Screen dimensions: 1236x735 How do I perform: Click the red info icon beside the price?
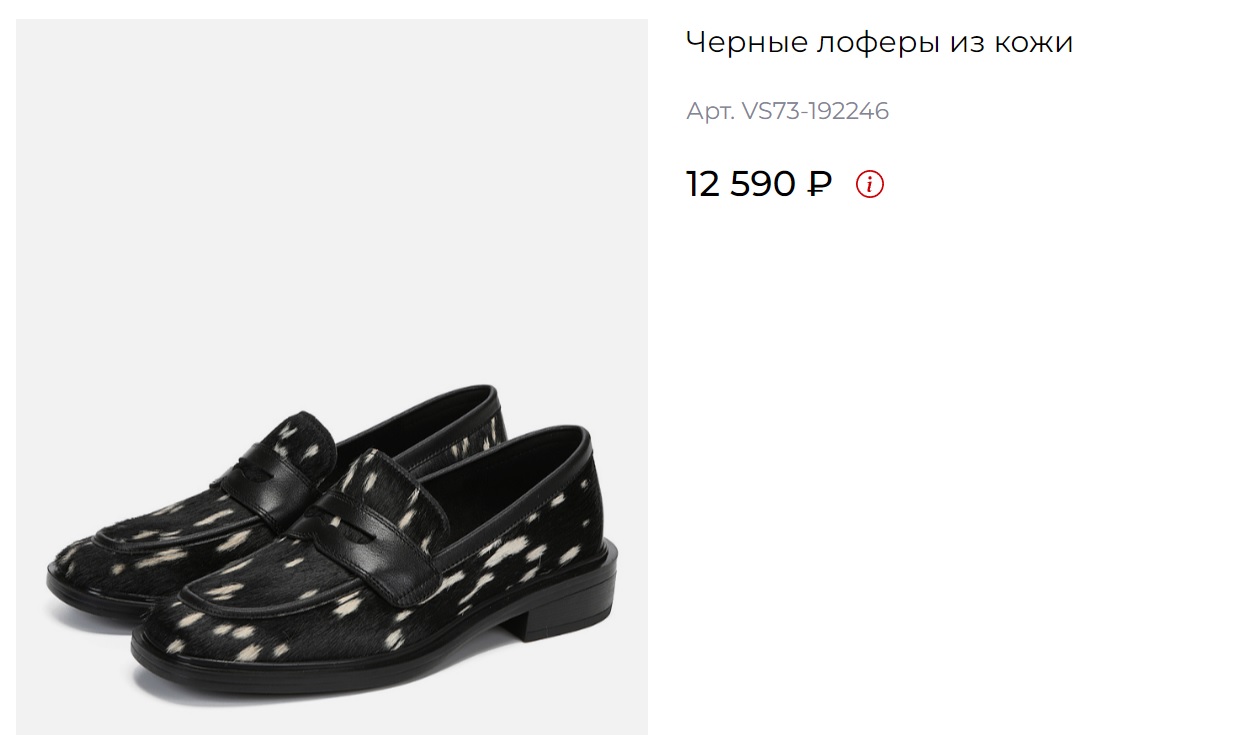pos(870,184)
